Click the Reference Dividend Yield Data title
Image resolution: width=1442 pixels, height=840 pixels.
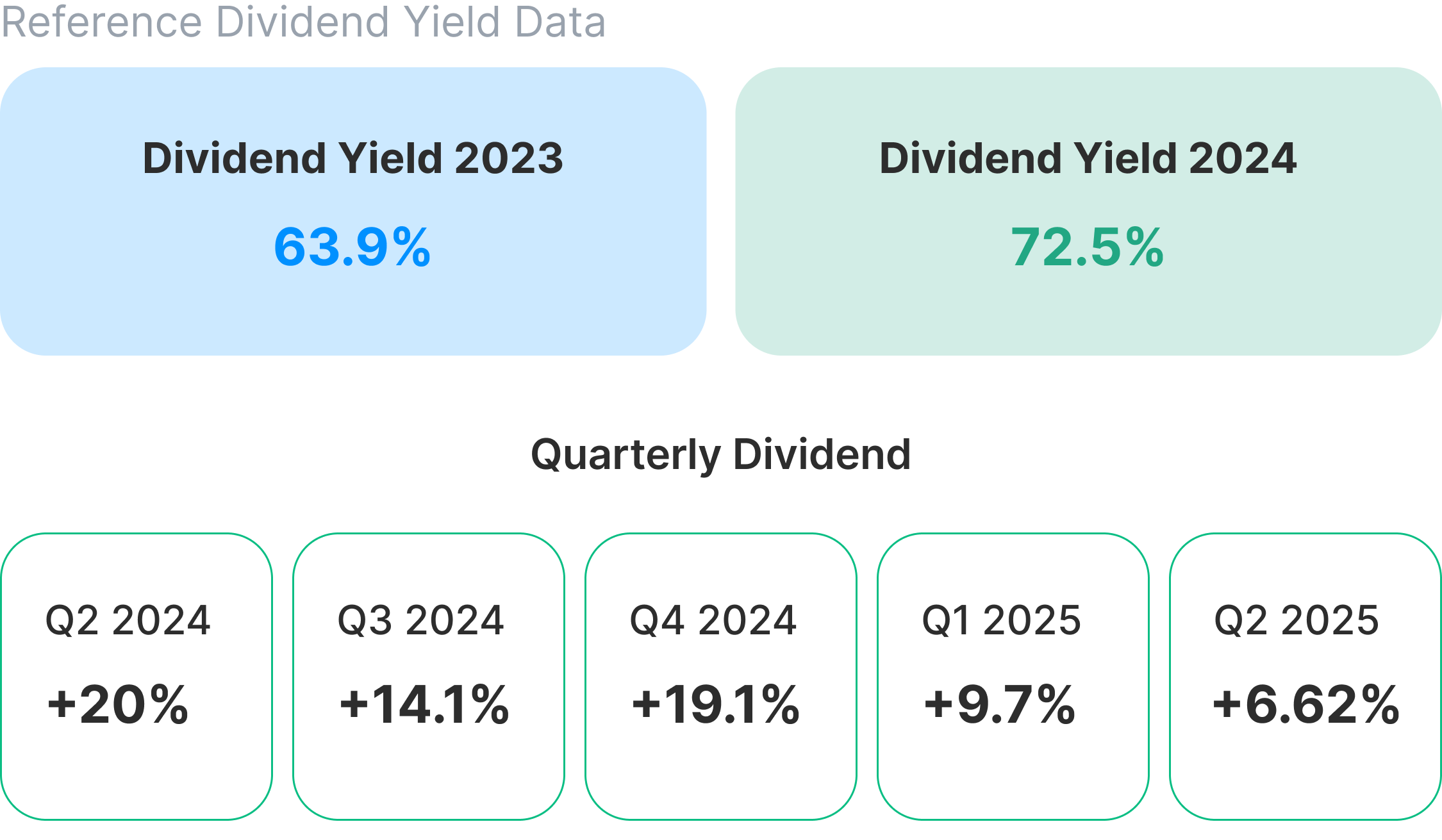(303, 22)
